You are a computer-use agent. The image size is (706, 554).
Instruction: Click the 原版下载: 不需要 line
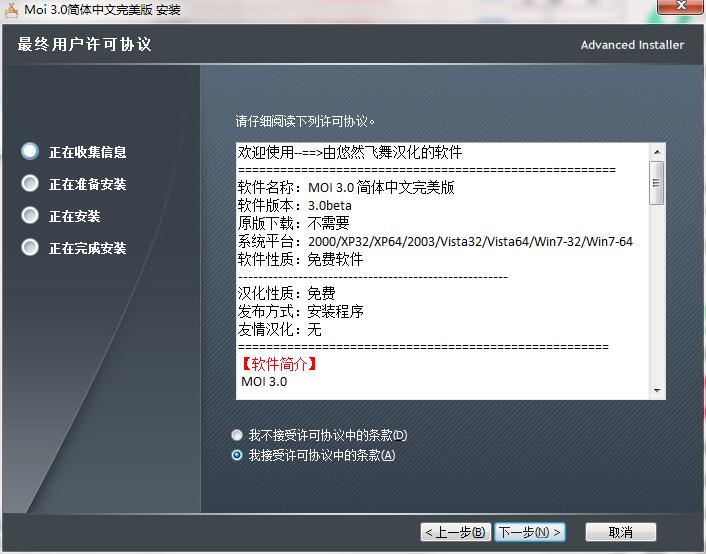tap(294, 223)
